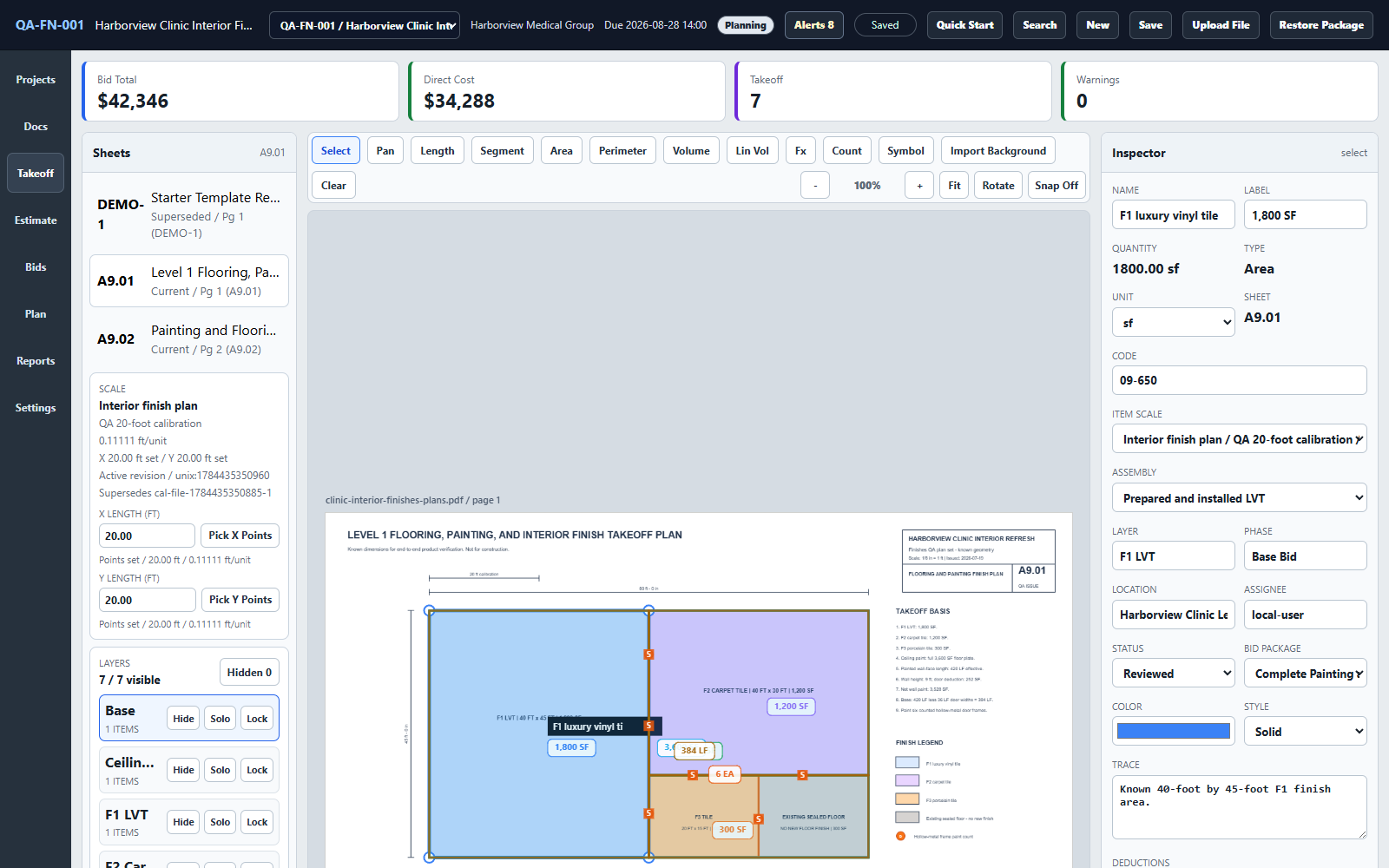Navigate to the Plan section

(36, 314)
